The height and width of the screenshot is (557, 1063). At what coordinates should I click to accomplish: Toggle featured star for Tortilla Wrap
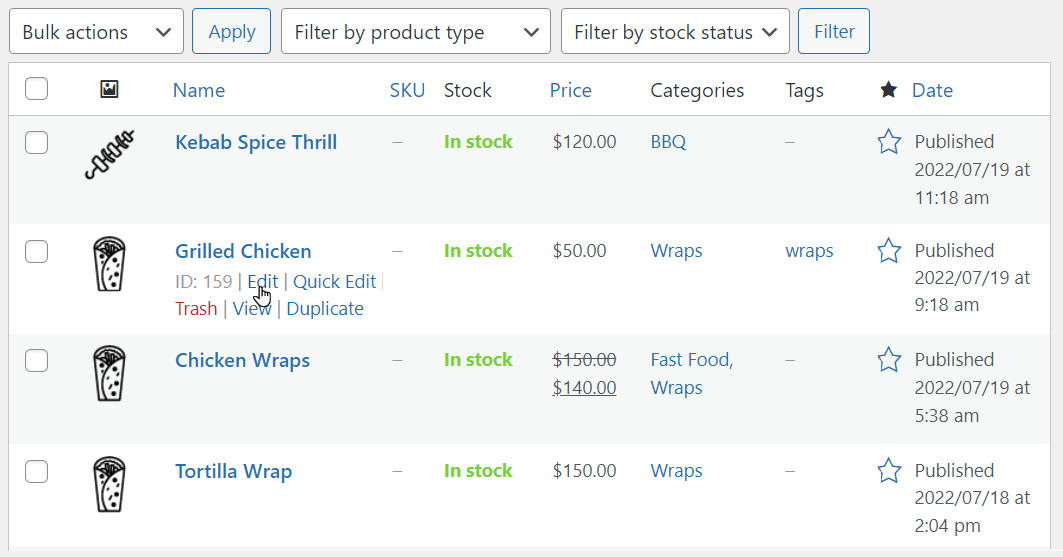point(889,470)
